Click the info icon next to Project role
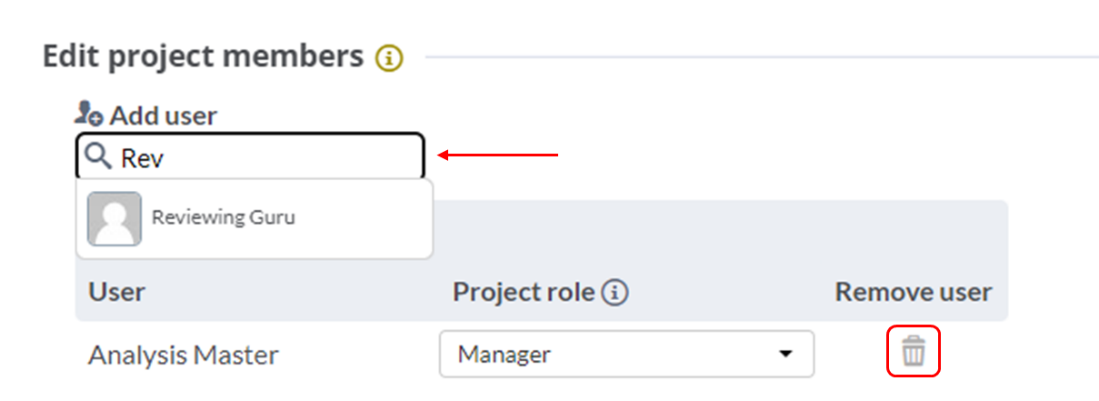 [616, 293]
